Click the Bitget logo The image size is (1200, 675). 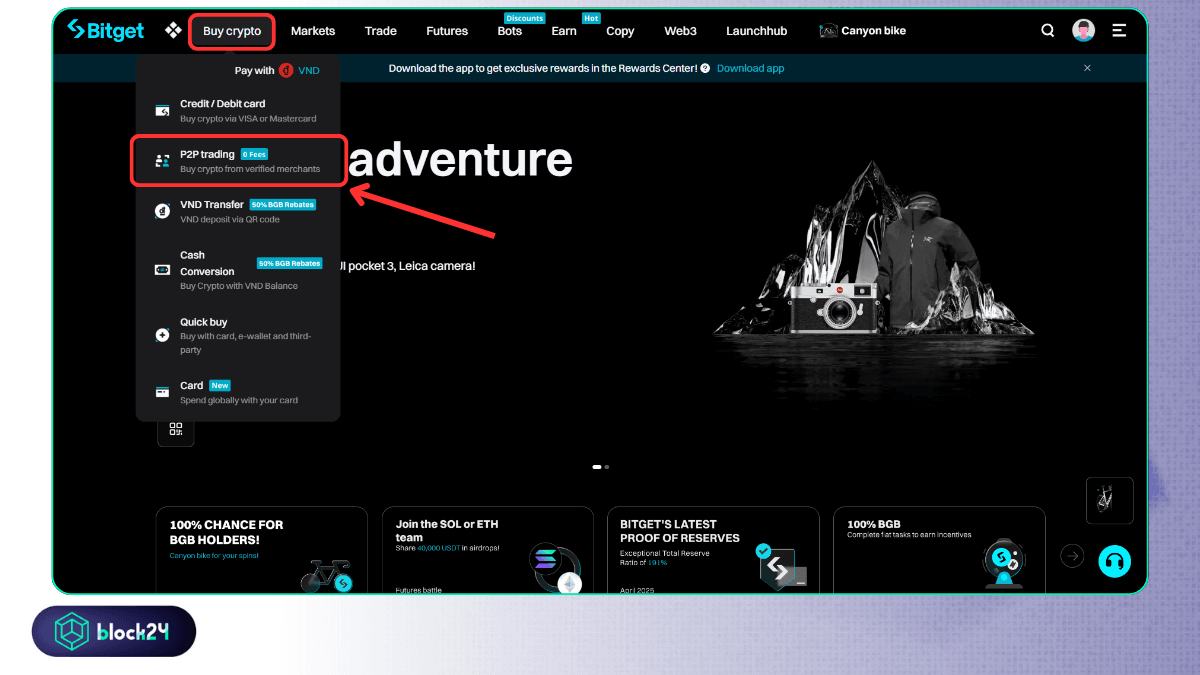click(105, 30)
